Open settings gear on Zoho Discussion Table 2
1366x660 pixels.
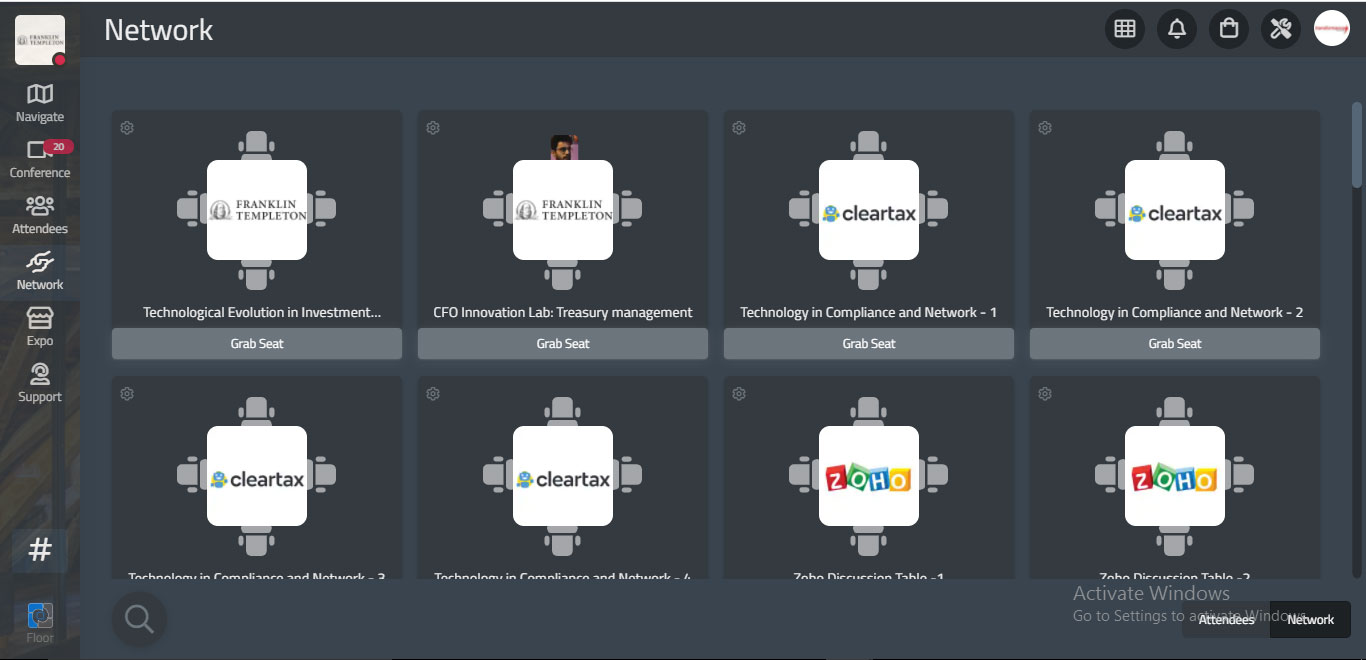1045,394
